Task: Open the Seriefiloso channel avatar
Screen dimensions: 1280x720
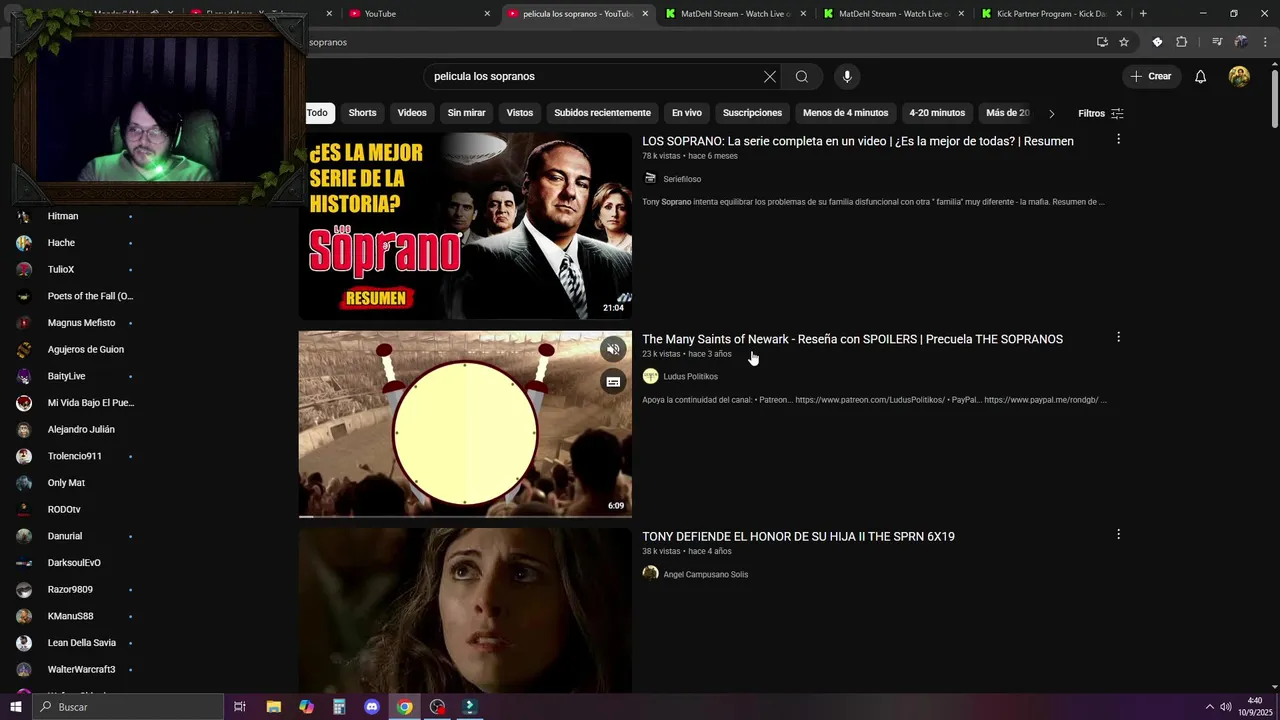Action: 650,179
